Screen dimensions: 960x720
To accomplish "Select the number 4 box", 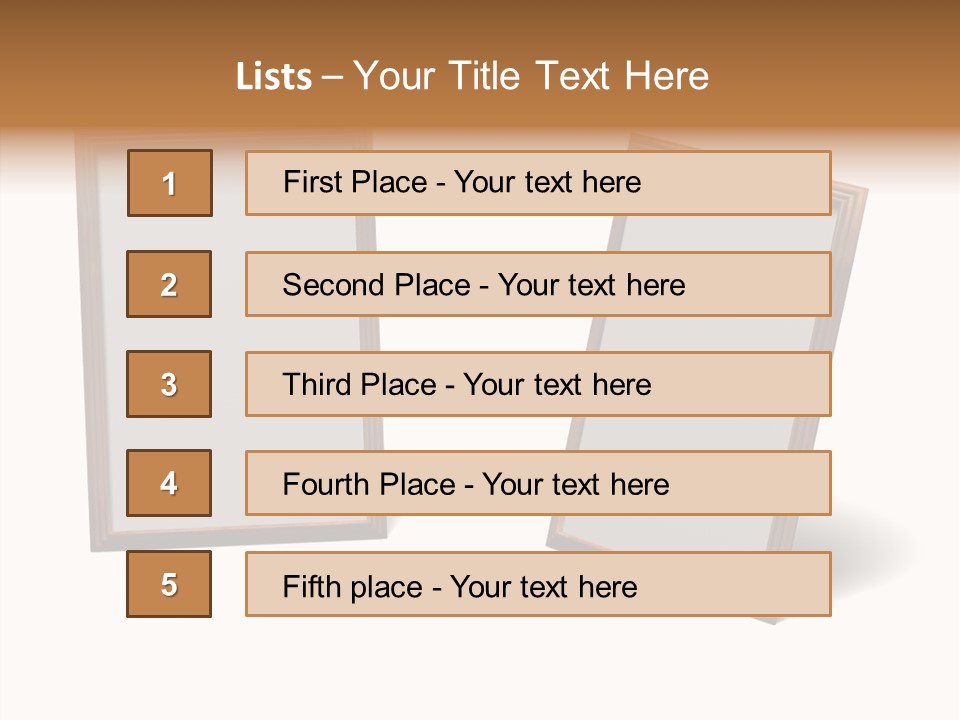I will [169, 484].
